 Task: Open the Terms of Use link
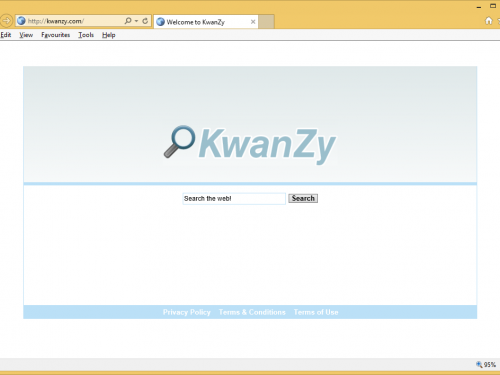click(316, 312)
